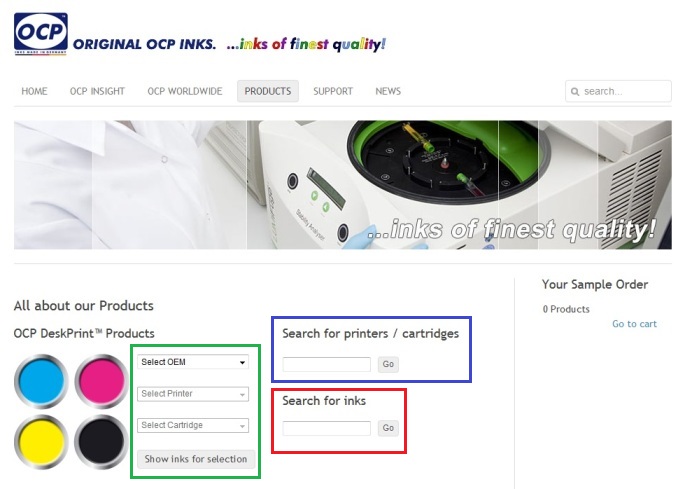Click Go beside printers / cartridges search

point(388,364)
